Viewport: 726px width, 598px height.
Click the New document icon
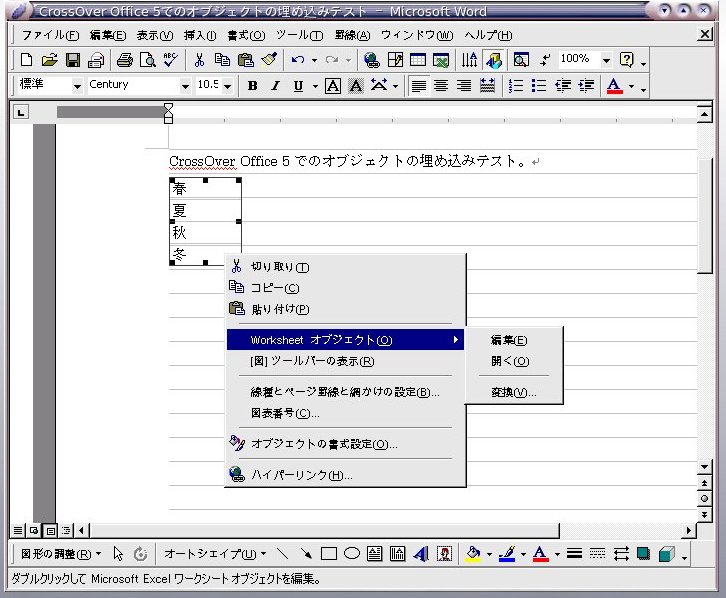[x=26, y=60]
